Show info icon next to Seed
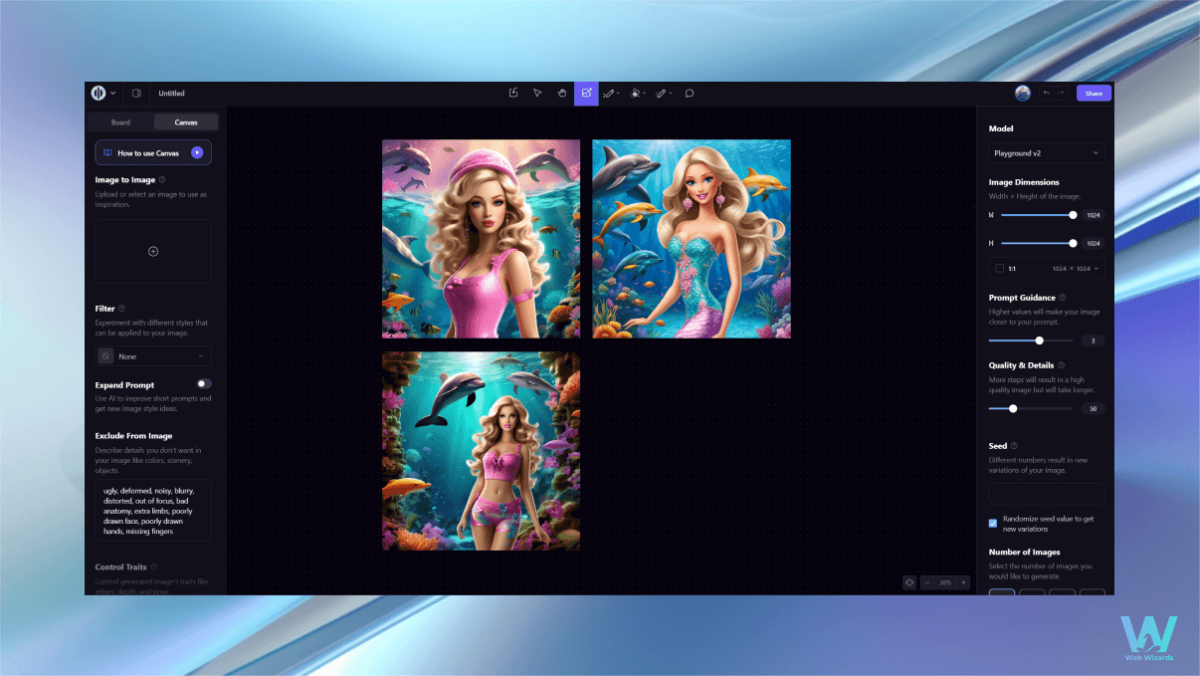 (x=1014, y=446)
